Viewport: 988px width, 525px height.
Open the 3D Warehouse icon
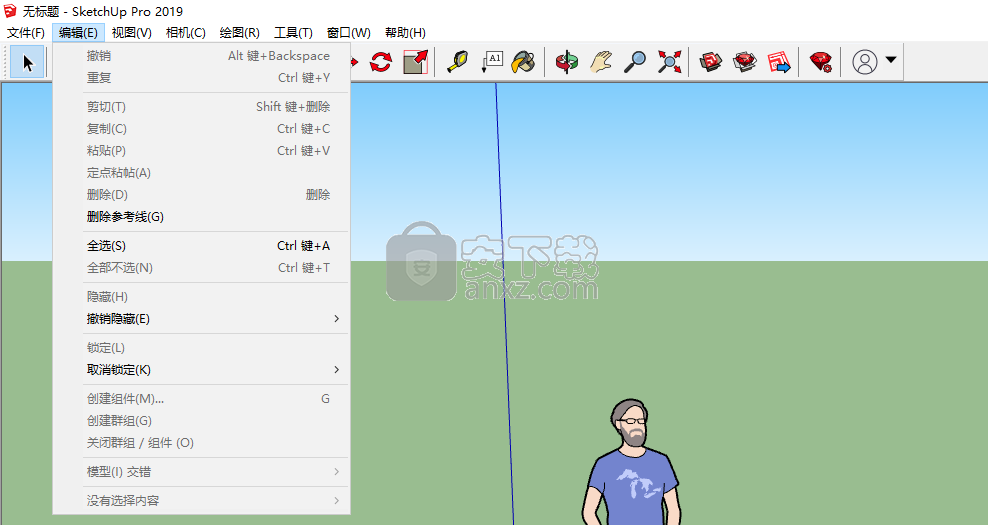710,62
